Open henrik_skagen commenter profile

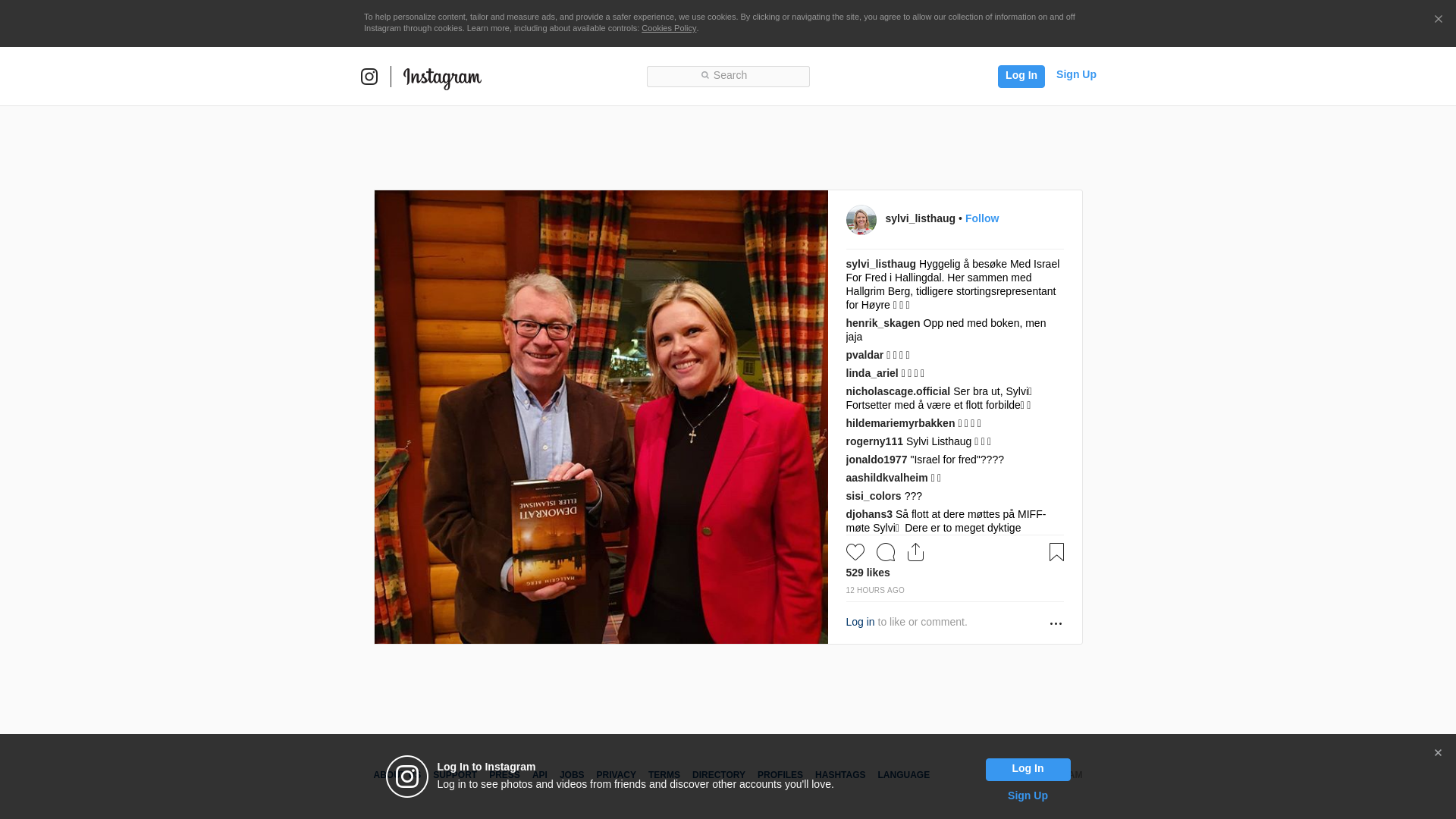883,323
